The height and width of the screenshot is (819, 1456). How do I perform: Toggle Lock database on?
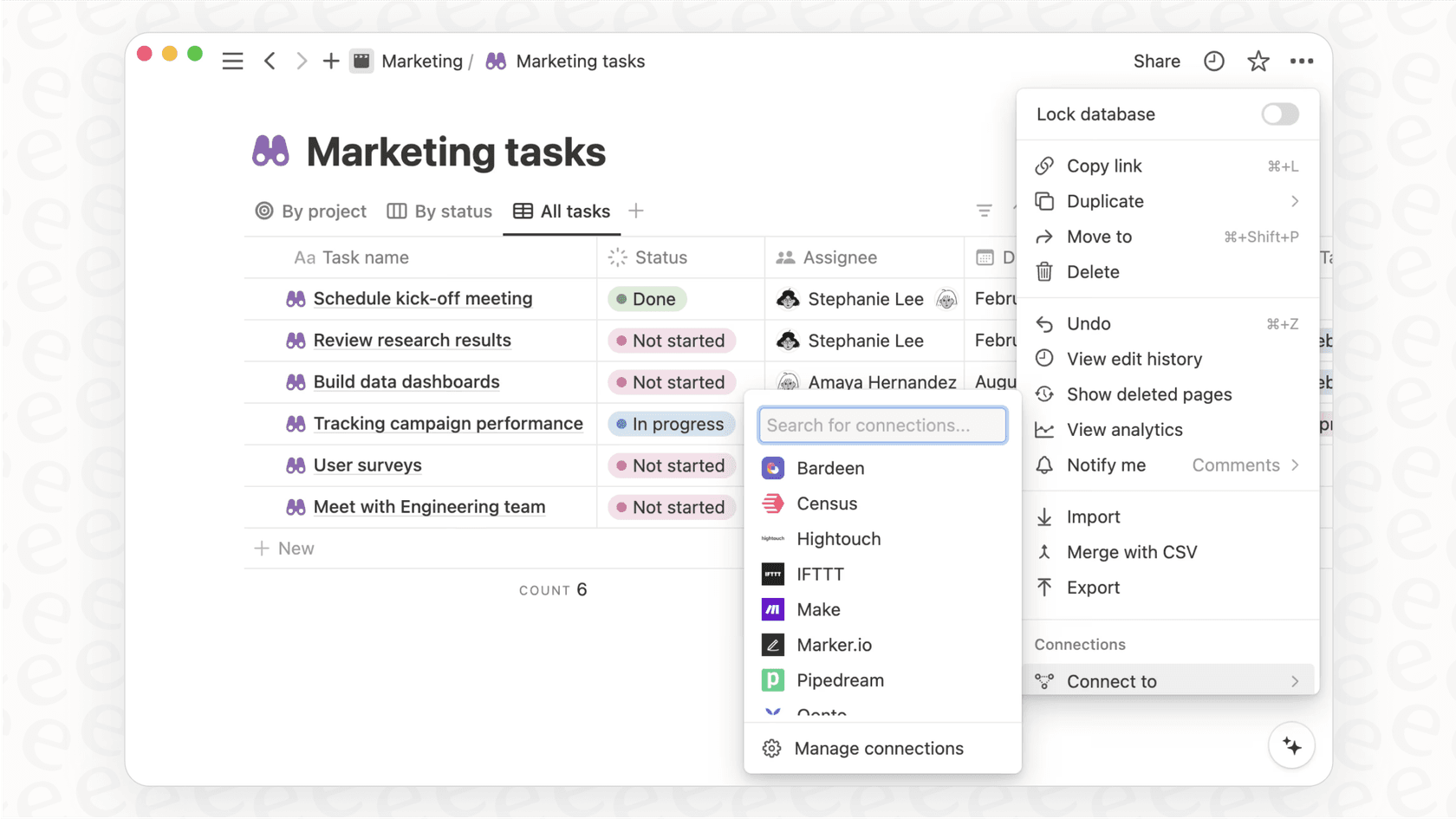coord(1279,114)
